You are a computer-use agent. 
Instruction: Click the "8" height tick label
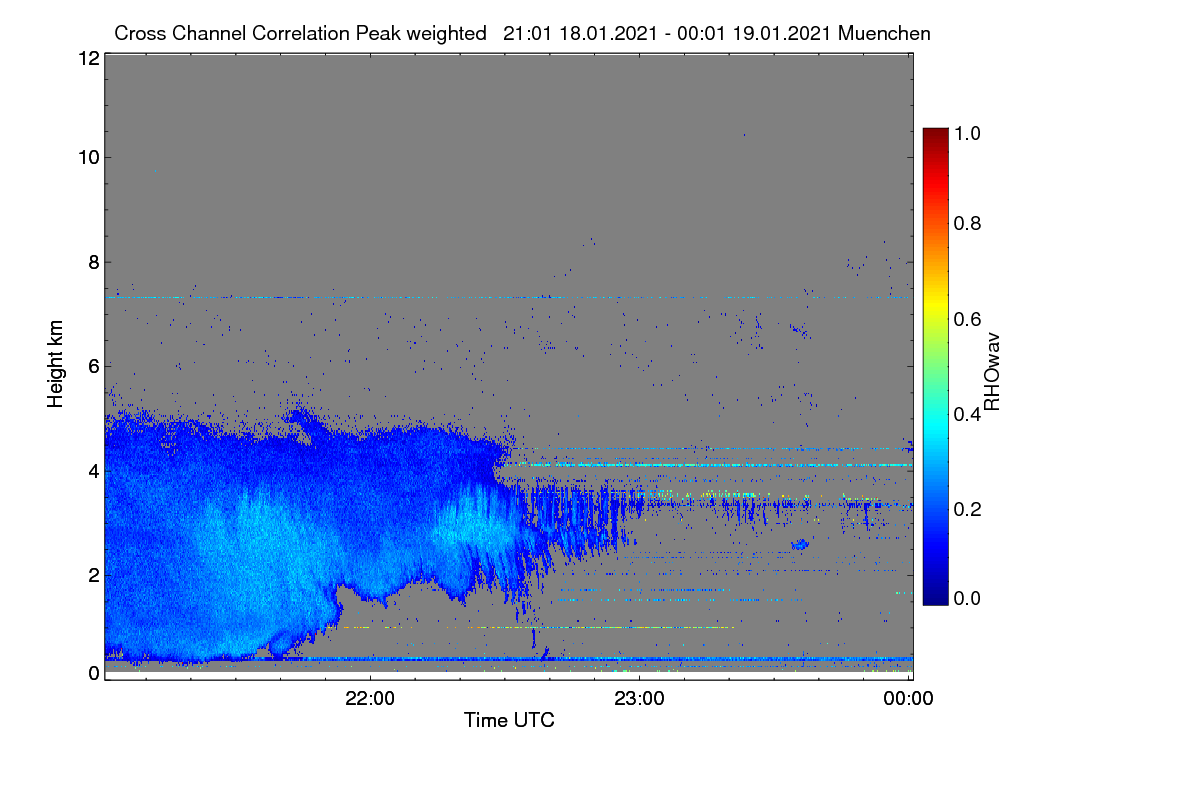coord(92,262)
